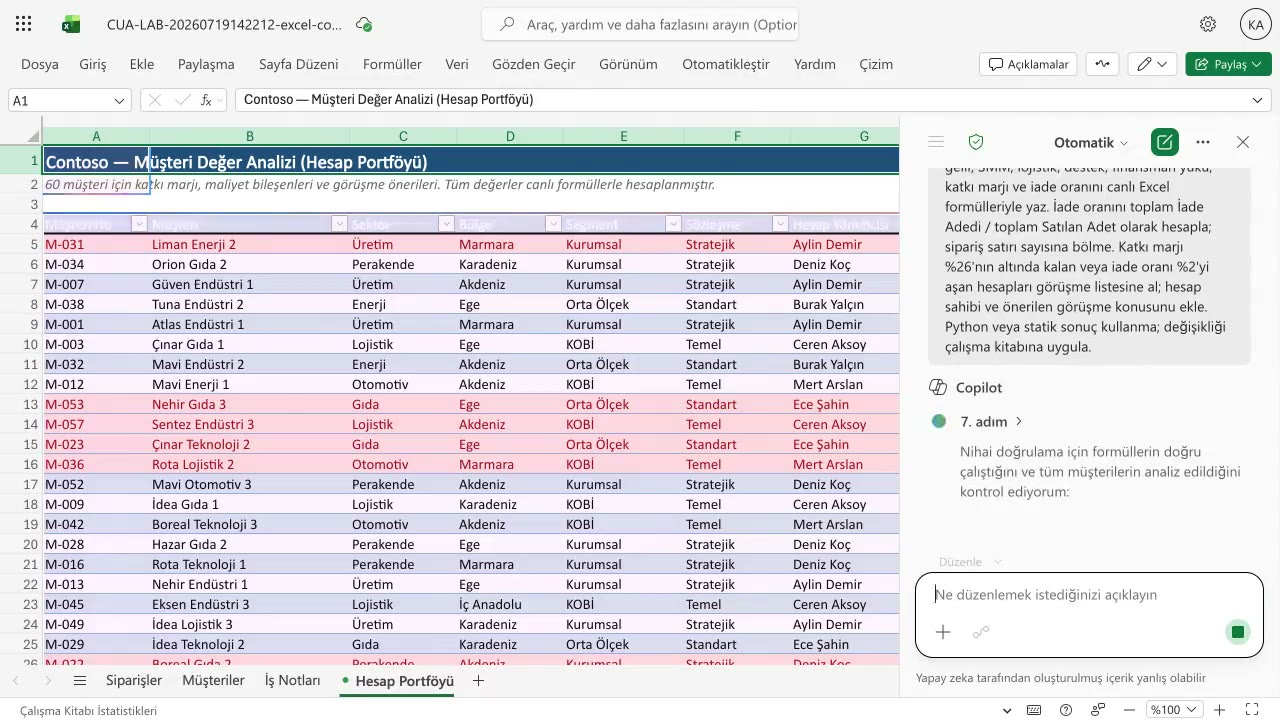Click the plus attach icon in Copilot input
The height and width of the screenshot is (720, 1280).
(942, 632)
